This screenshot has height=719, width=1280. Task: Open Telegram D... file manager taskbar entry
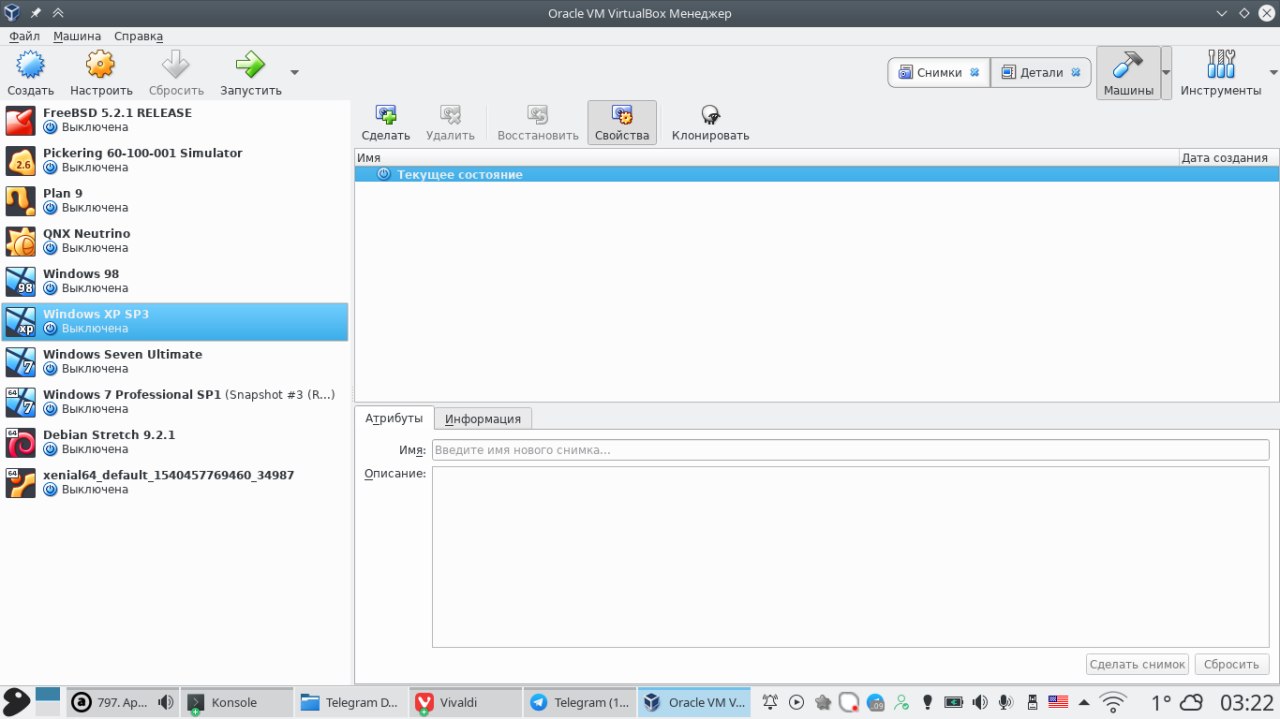pos(351,702)
